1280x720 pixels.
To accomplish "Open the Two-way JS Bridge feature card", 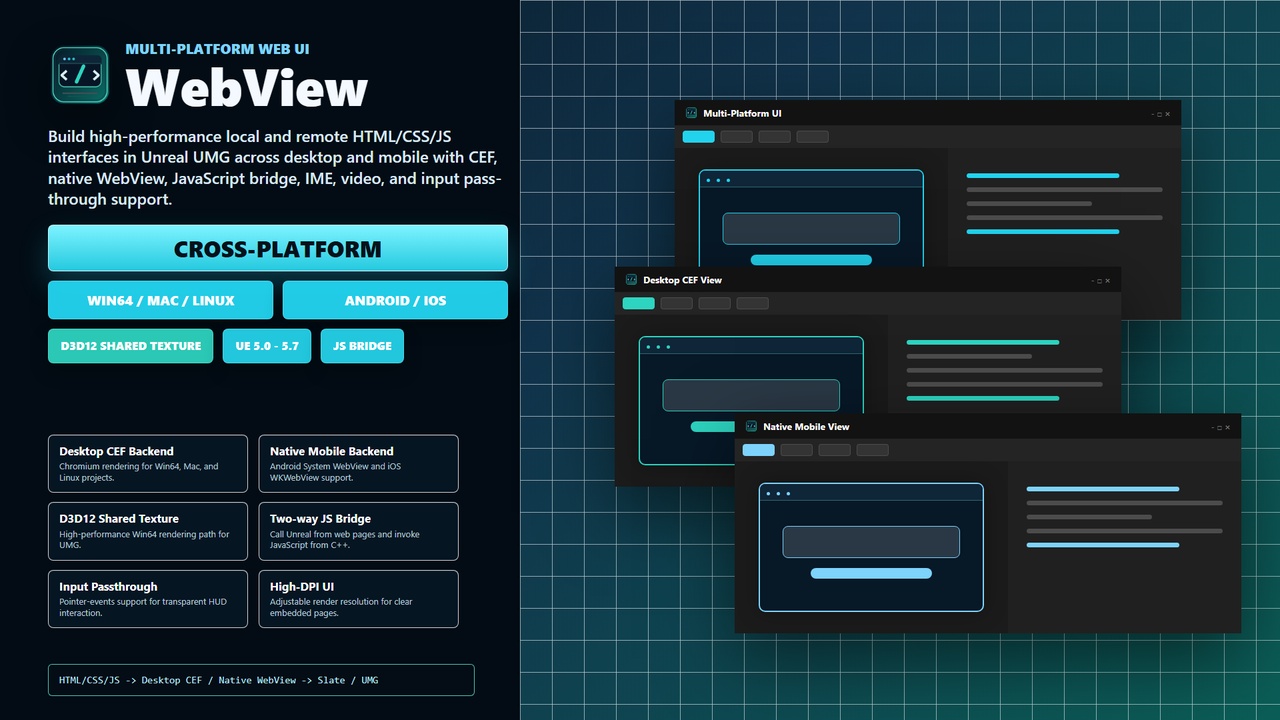I will (359, 531).
